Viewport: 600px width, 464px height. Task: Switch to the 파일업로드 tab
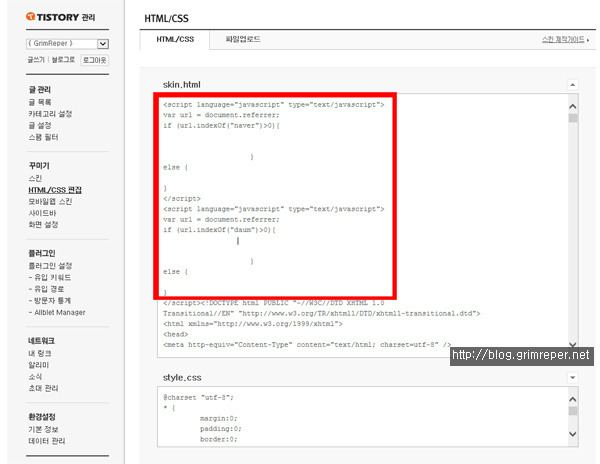pyautogui.click(x=243, y=39)
